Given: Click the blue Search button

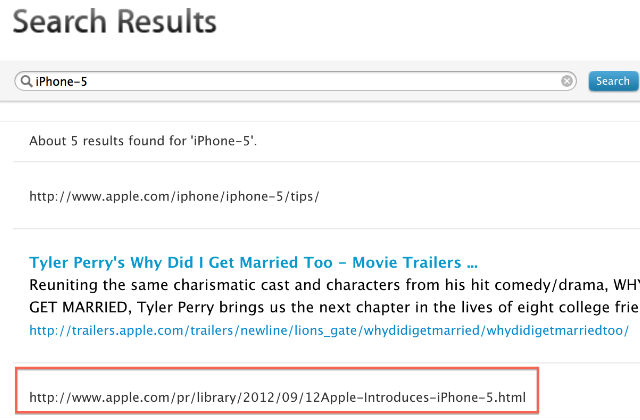Looking at the screenshot, I should click(613, 81).
